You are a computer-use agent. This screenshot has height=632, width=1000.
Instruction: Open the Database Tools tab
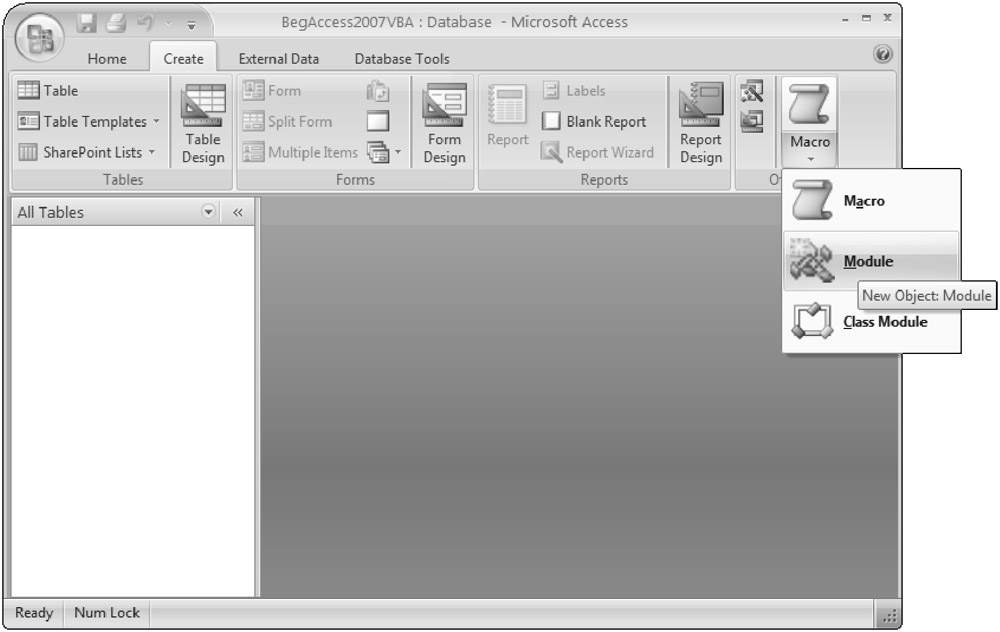click(402, 59)
